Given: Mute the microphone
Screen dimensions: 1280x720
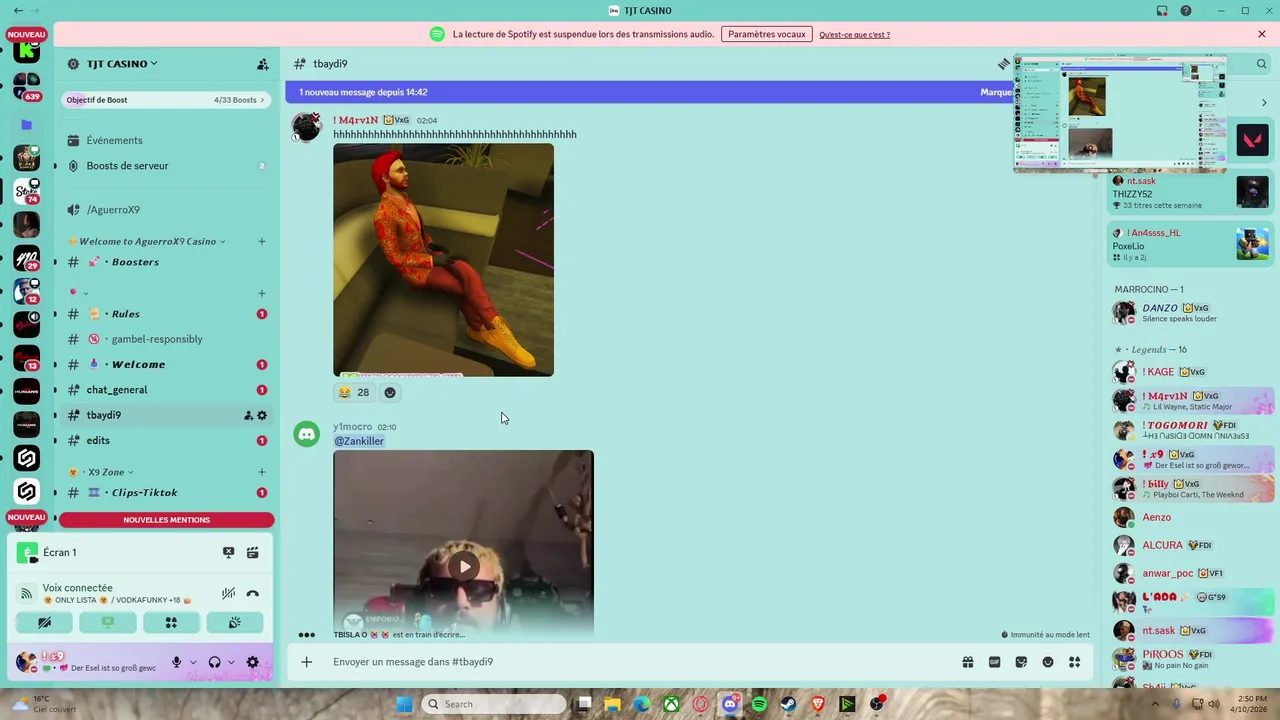Looking at the screenshot, I should coord(177,662).
